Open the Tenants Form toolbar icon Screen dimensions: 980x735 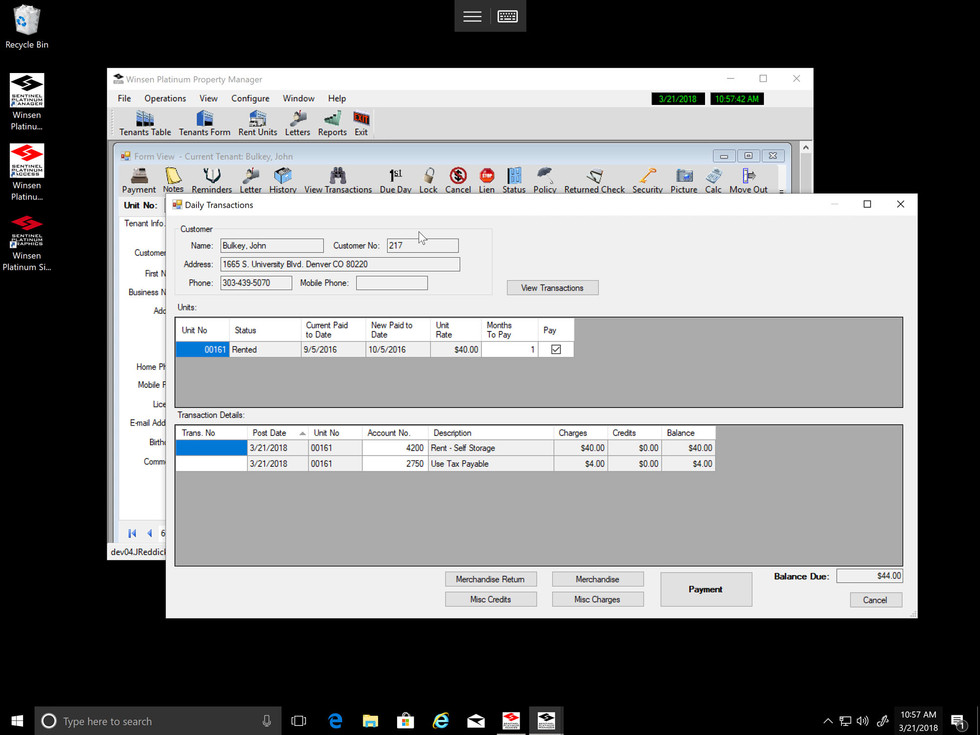[x=204, y=123]
